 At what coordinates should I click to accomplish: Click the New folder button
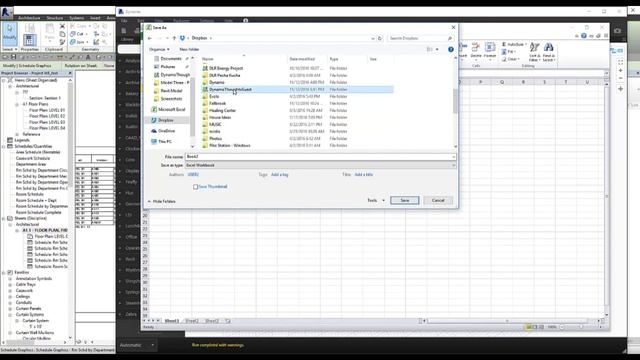(x=189, y=49)
